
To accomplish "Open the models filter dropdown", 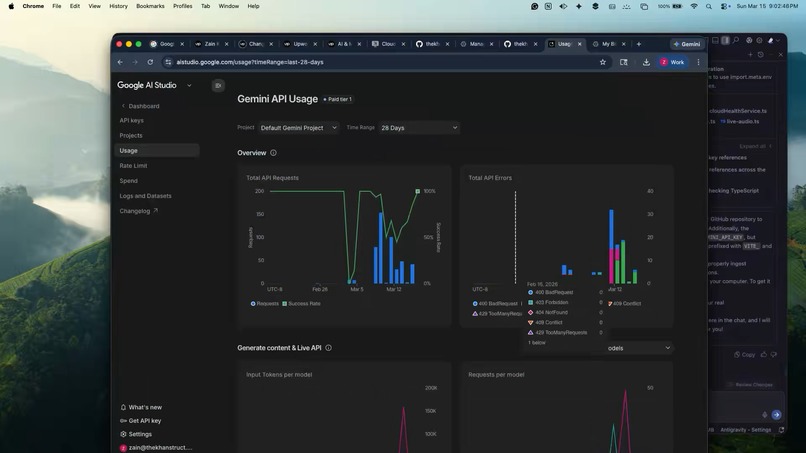I will point(638,348).
